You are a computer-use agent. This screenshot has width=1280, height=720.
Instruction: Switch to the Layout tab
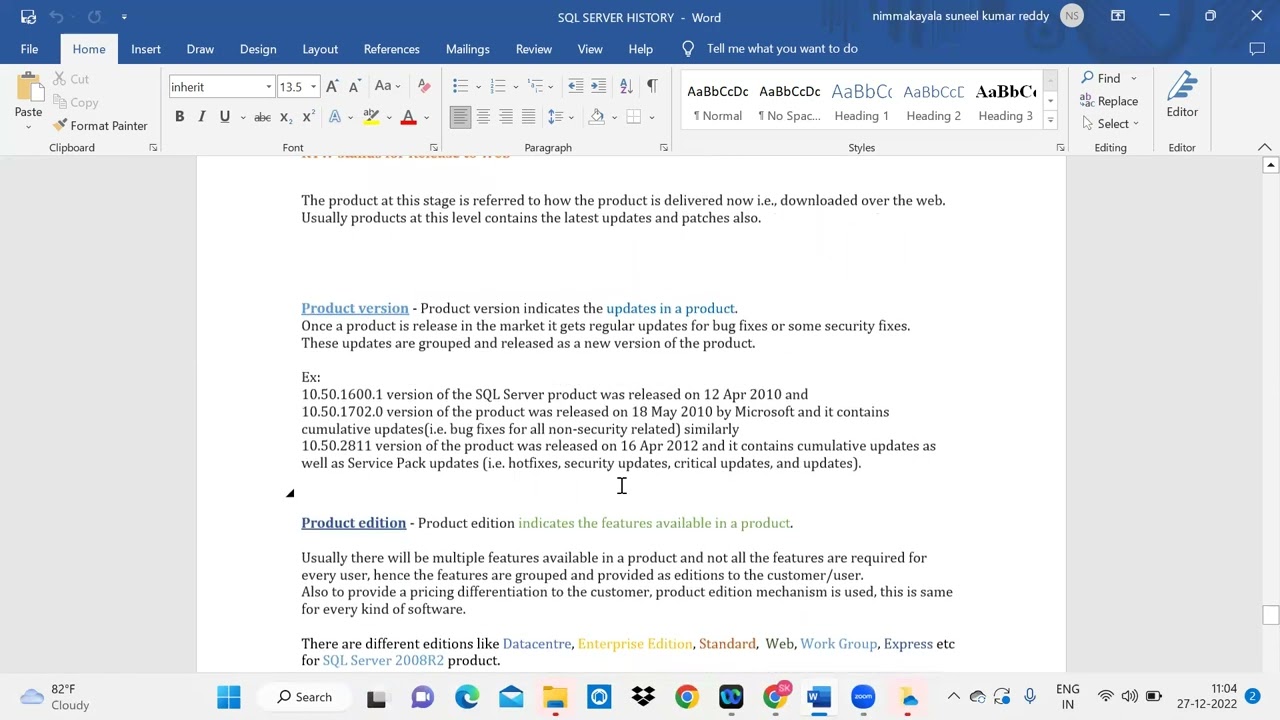point(320,49)
